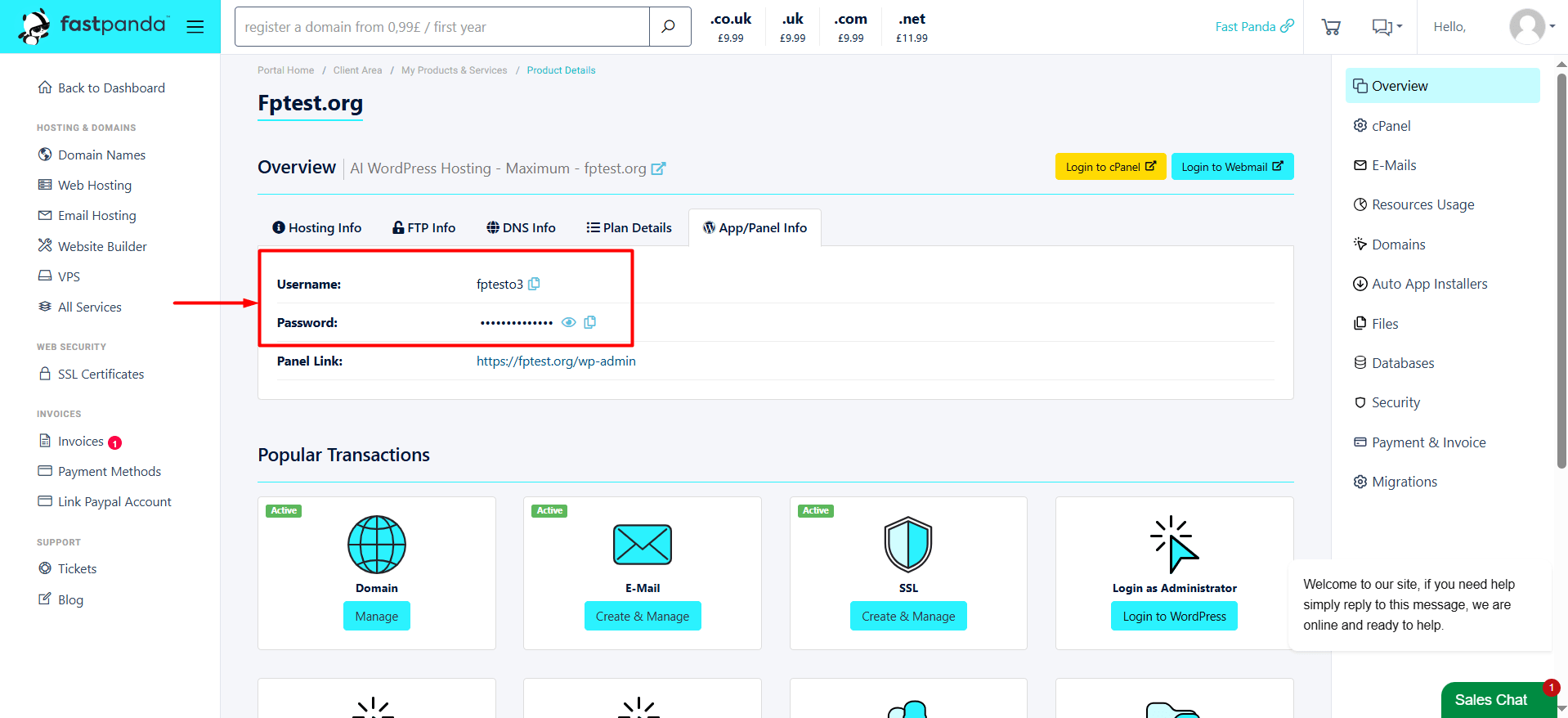Viewport: 1568px width, 718px height.
Task: Click the E-Mail envelope icon
Action: coord(643,545)
